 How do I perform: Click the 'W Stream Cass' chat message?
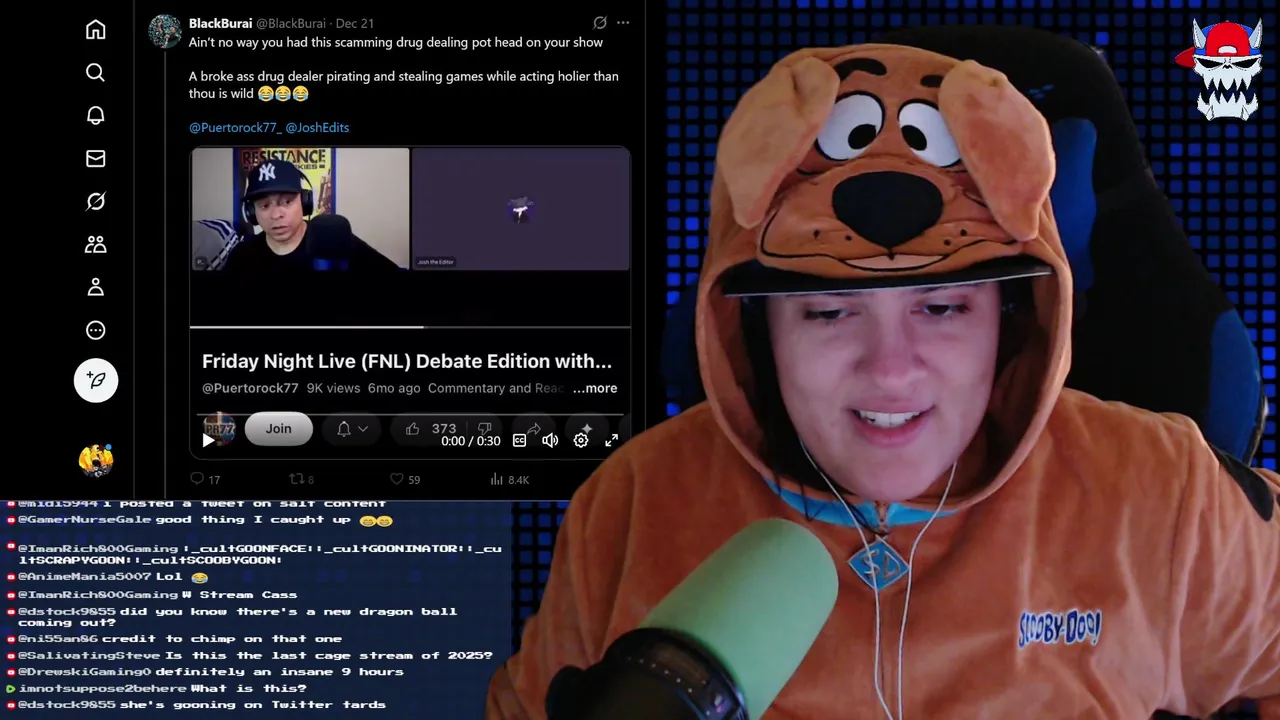[x=152, y=595]
